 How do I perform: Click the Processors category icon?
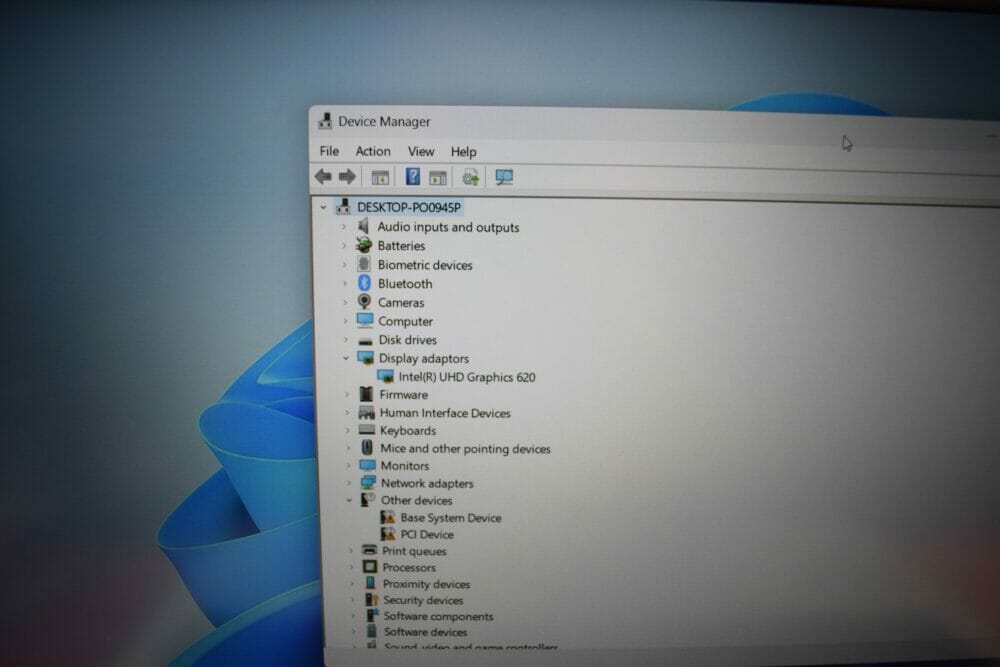pos(369,566)
